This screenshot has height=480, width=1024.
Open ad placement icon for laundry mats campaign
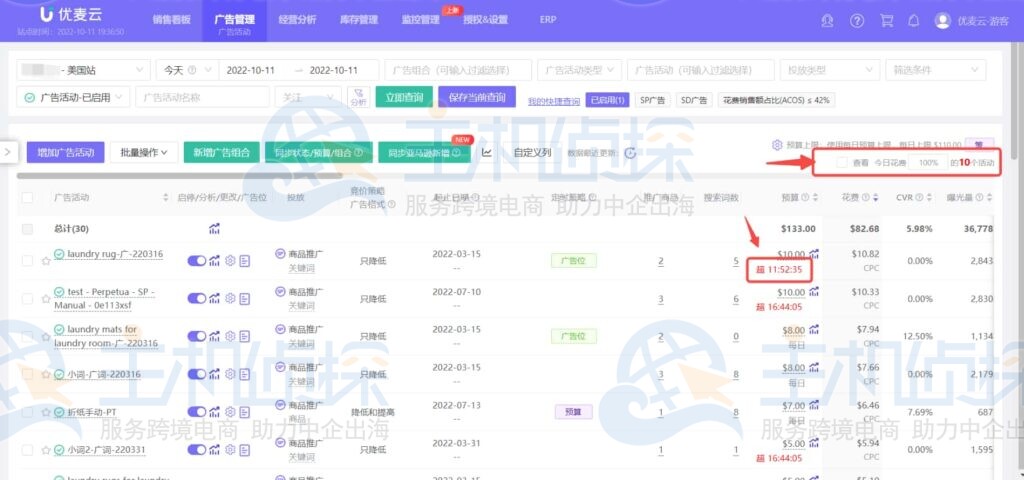[245, 336]
